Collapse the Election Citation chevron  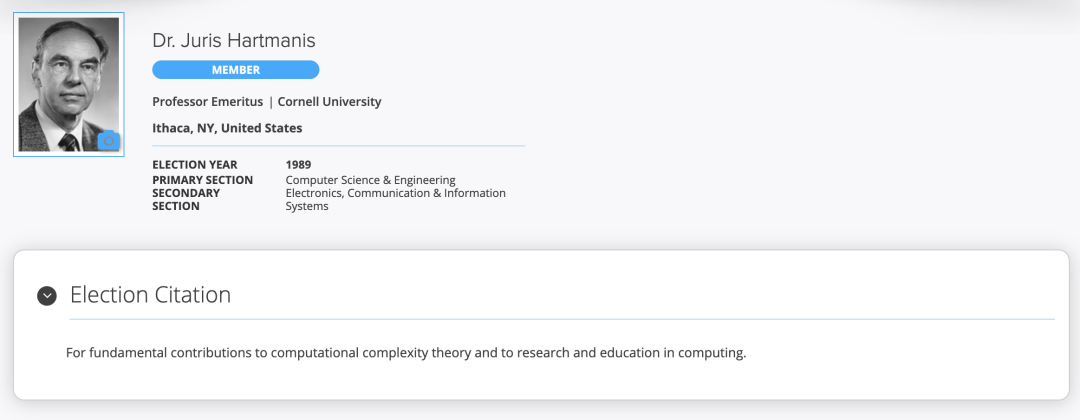(47, 295)
